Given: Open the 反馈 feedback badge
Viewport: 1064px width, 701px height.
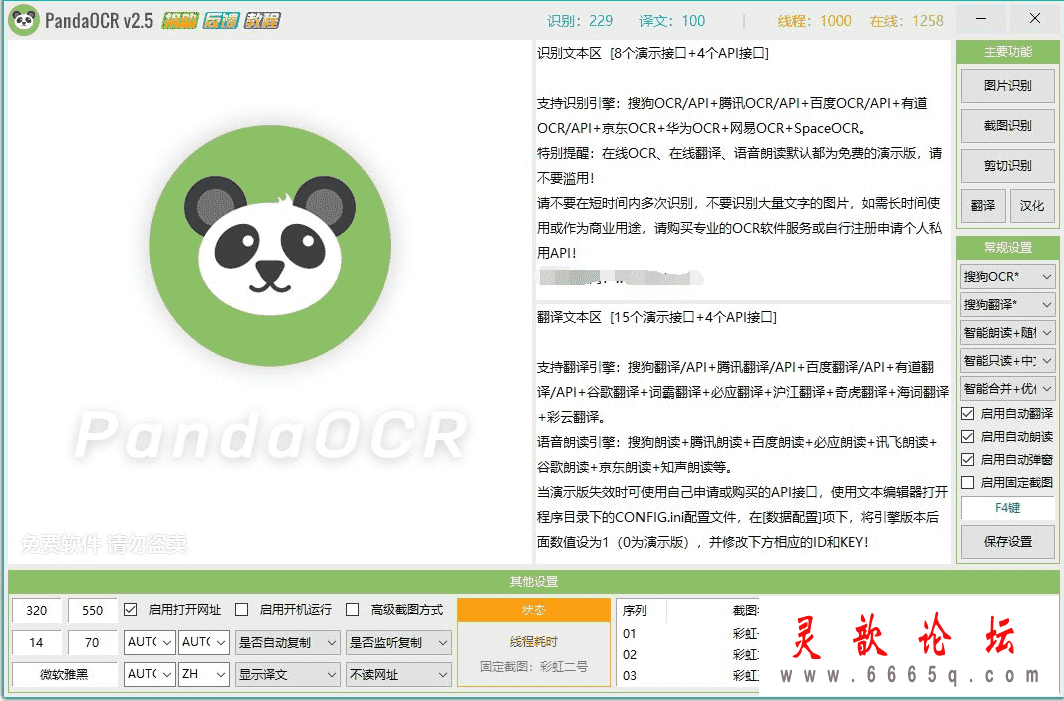Looking at the screenshot, I should 221,20.
